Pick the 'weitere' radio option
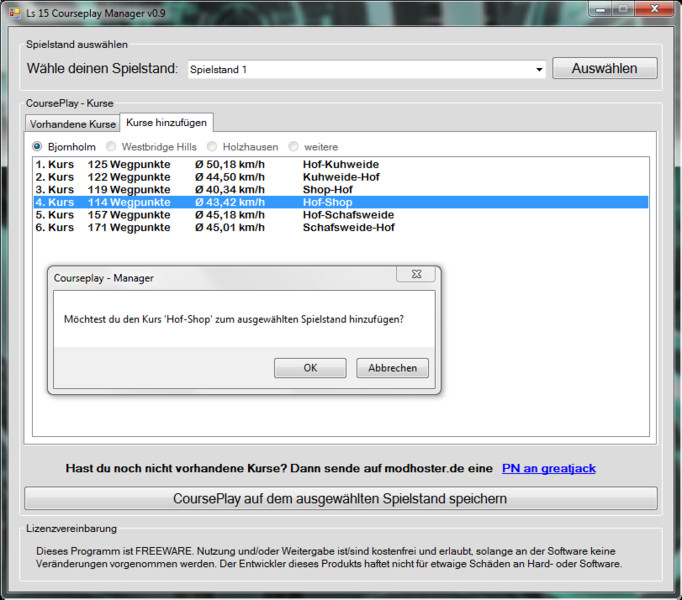682x600 pixels. pos(294,147)
